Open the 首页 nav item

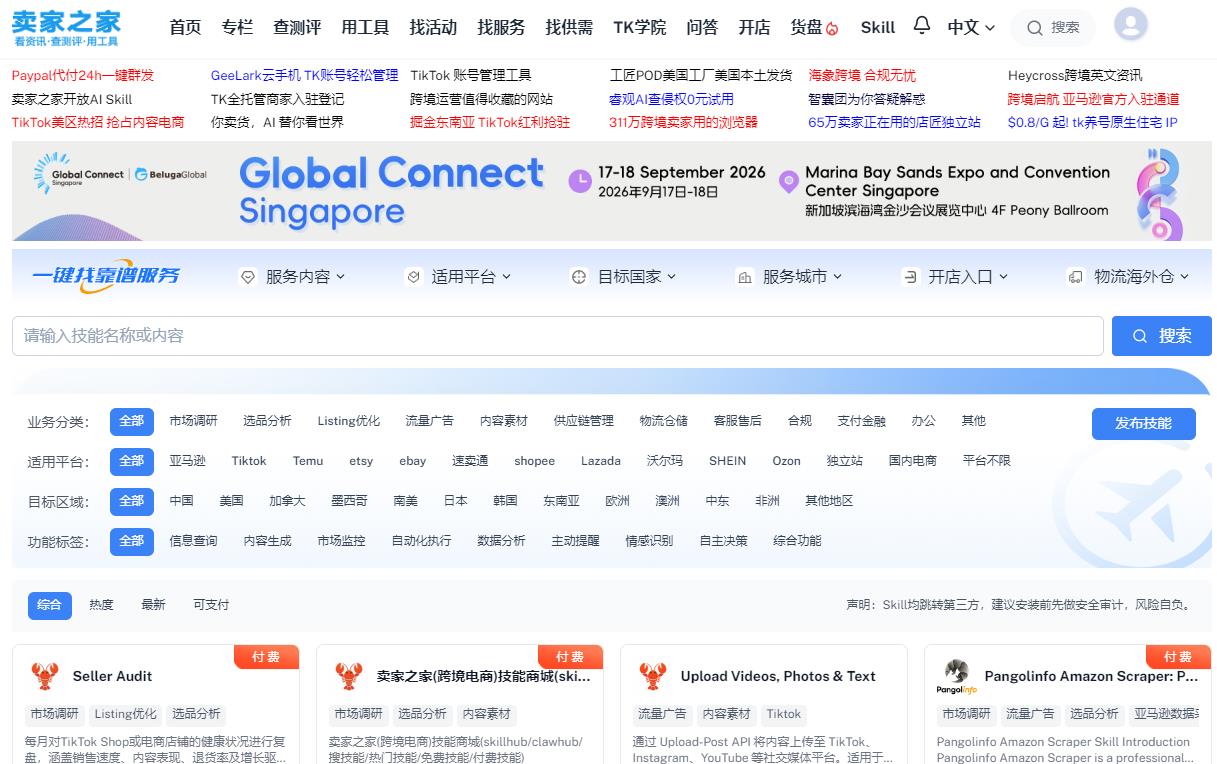pyautogui.click(x=185, y=28)
